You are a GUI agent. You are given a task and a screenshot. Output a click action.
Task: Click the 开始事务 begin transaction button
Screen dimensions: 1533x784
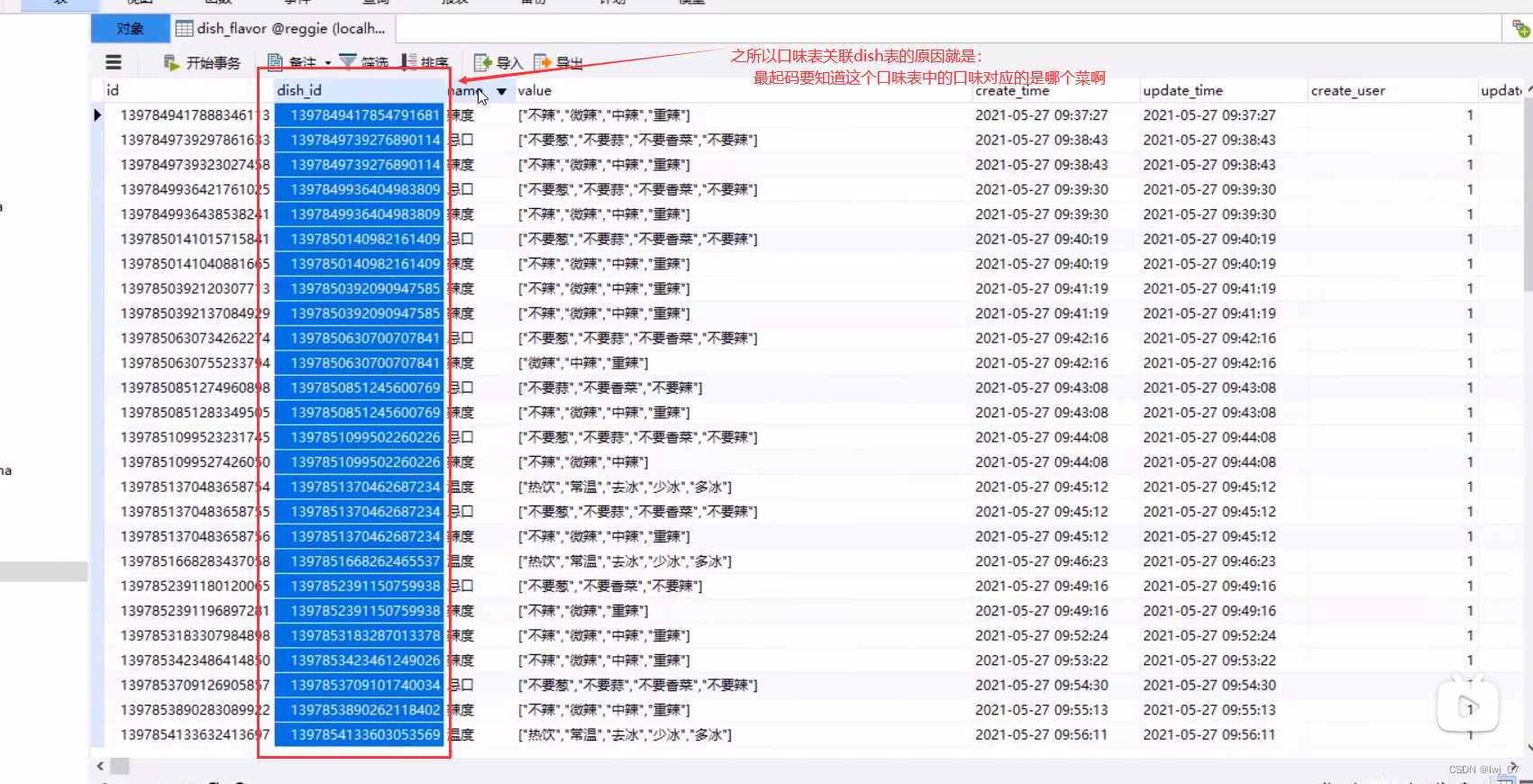pyautogui.click(x=202, y=62)
